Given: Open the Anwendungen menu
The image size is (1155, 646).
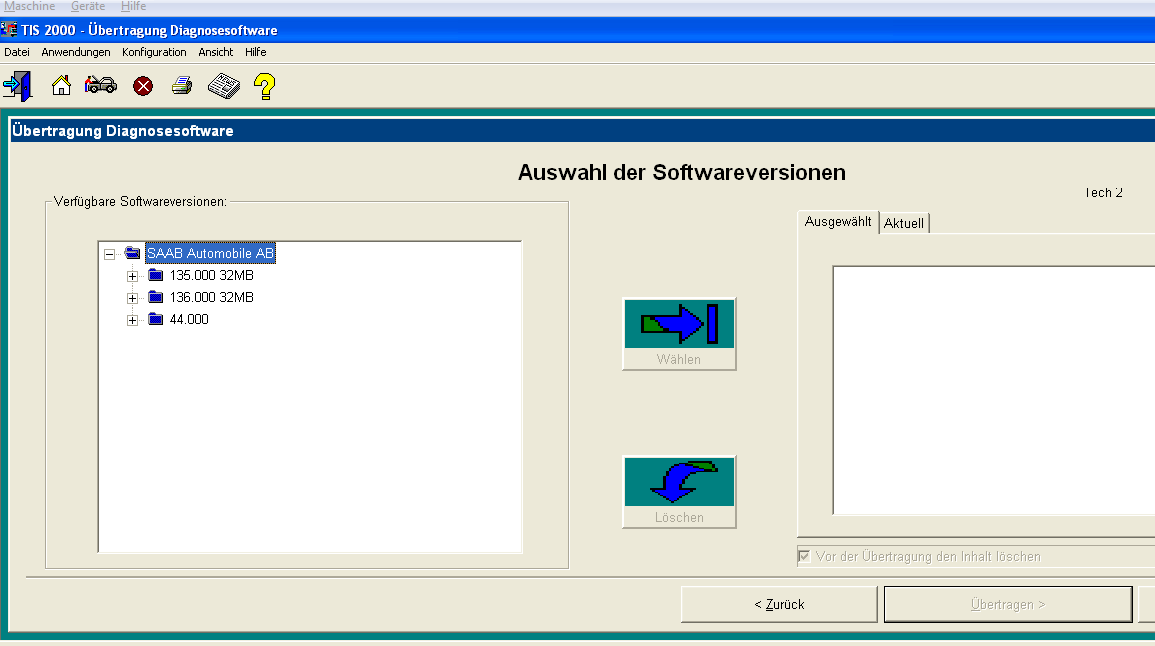Looking at the screenshot, I should (76, 52).
